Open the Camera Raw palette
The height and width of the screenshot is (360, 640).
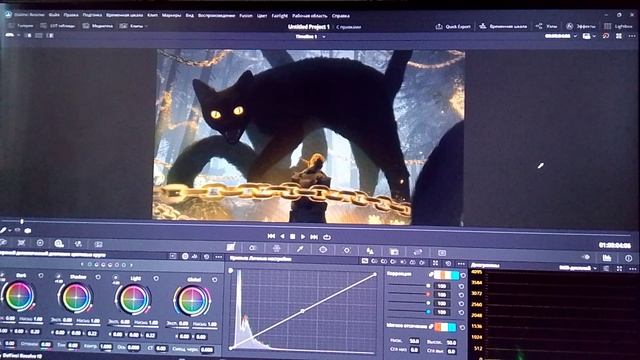click(x=4, y=242)
